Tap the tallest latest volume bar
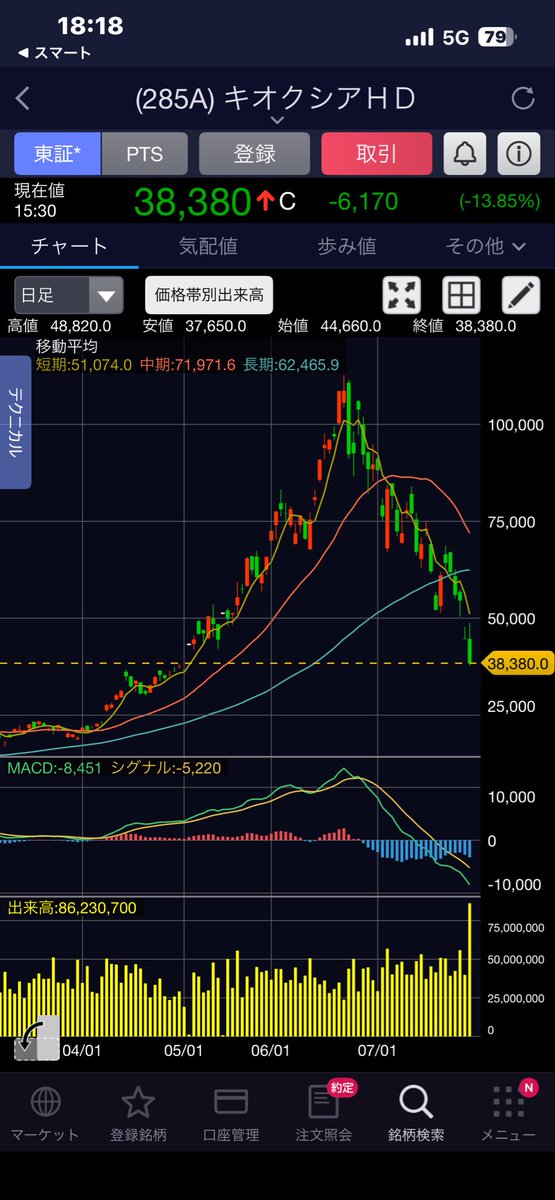Image resolution: width=555 pixels, height=1200 pixels. (x=469, y=969)
